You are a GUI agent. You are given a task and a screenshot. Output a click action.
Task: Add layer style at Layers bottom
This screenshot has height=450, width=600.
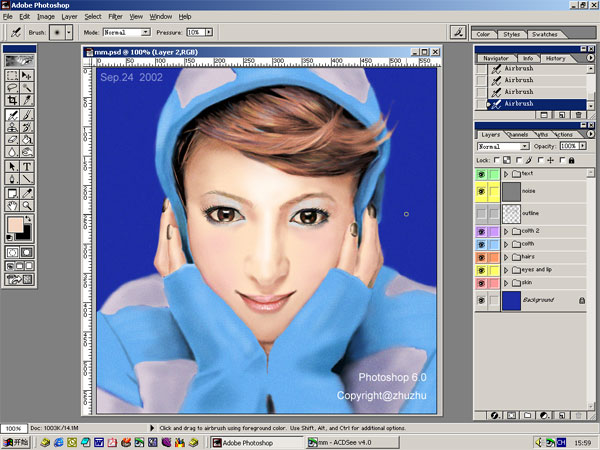coord(494,415)
